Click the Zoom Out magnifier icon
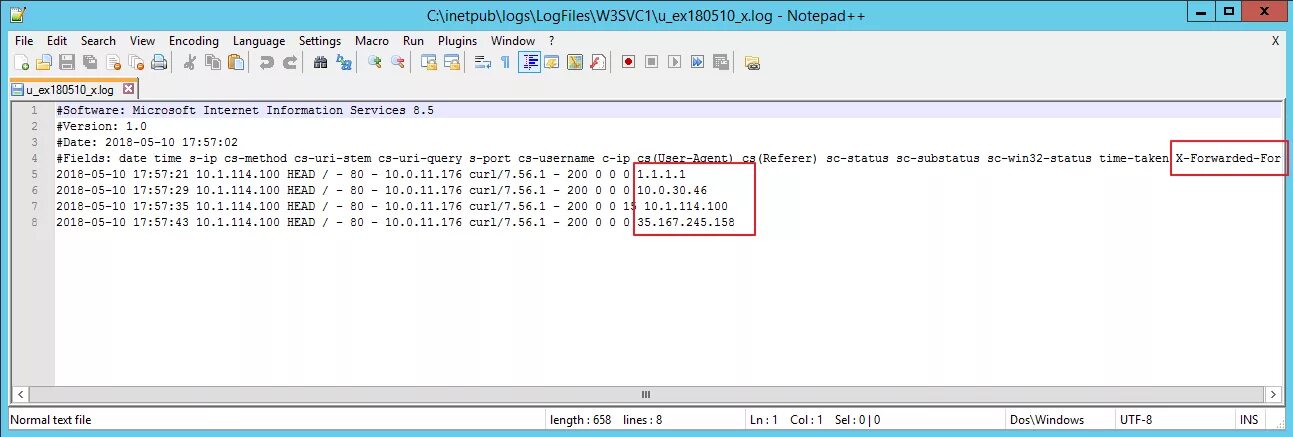 point(397,62)
